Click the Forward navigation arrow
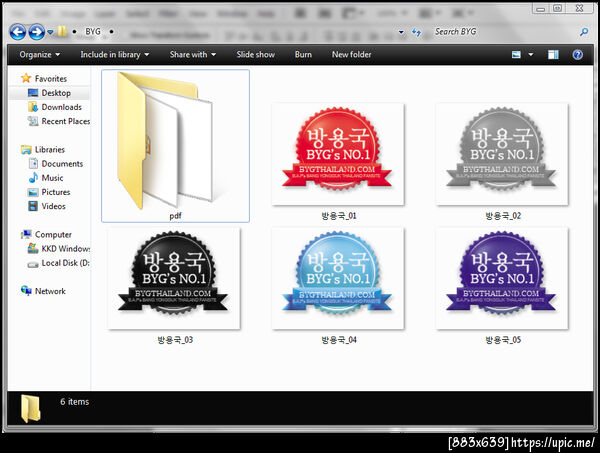600x453 pixels. click(37, 32)
